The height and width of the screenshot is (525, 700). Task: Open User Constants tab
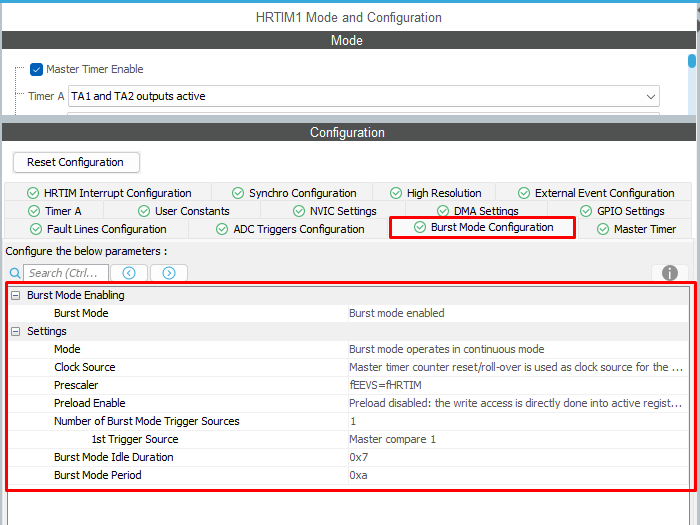pyautogui.click(x=183, y=211)
